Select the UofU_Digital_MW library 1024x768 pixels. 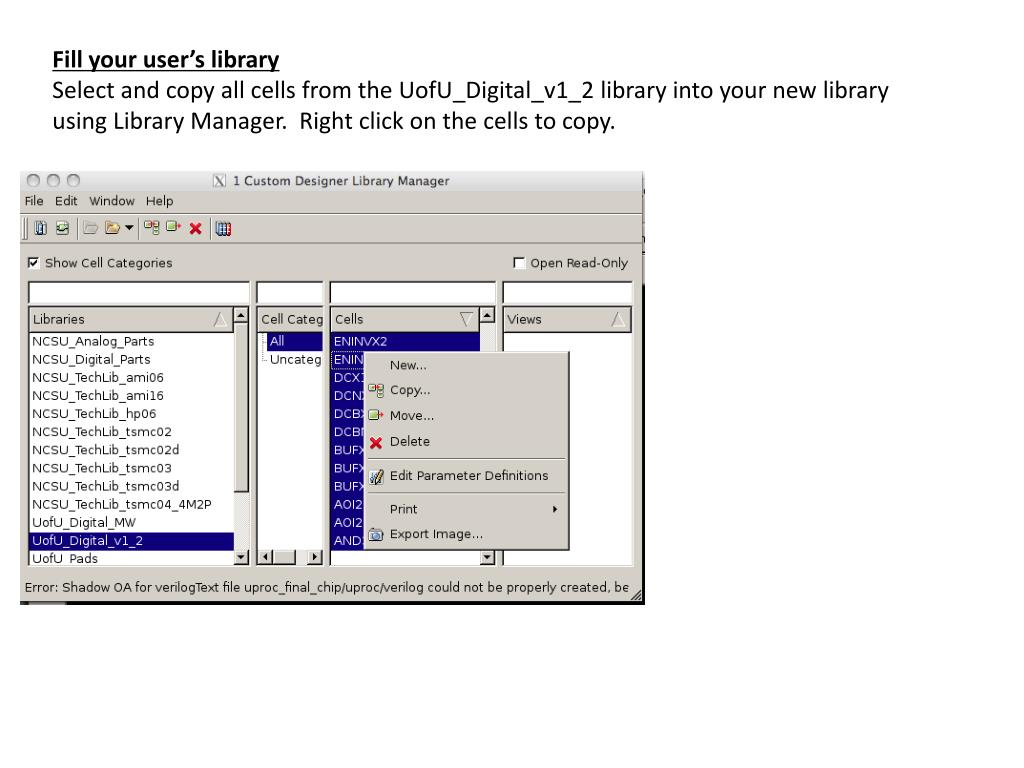[x=132, y=522]
